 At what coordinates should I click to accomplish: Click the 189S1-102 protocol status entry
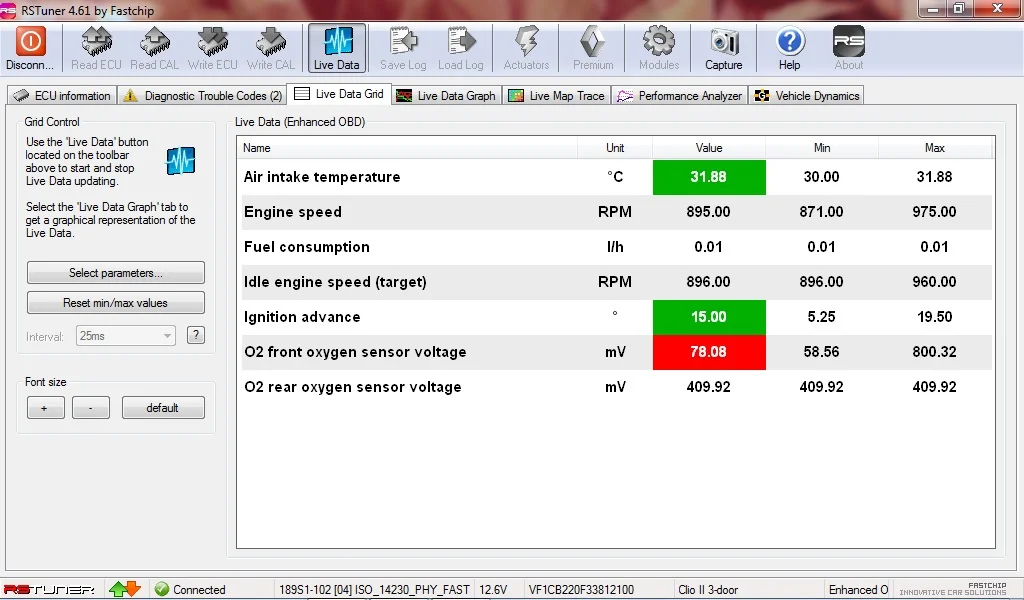coord(374,590)
